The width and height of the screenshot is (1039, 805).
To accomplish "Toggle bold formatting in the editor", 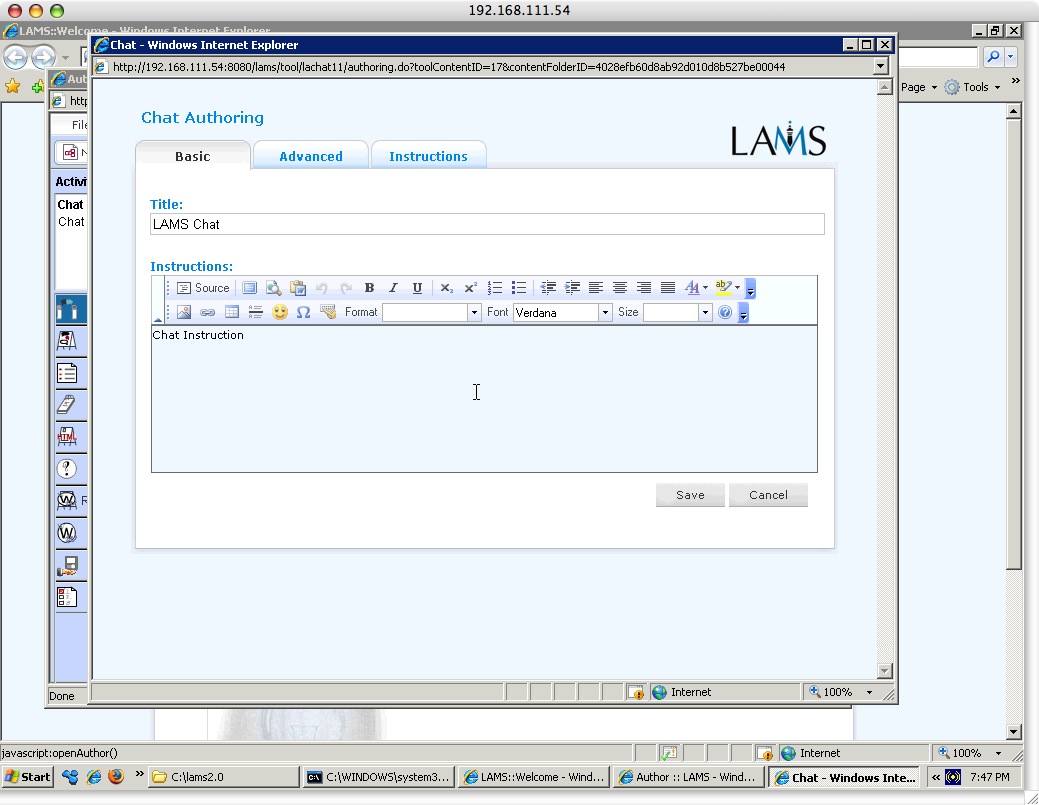I will (369, 288).
